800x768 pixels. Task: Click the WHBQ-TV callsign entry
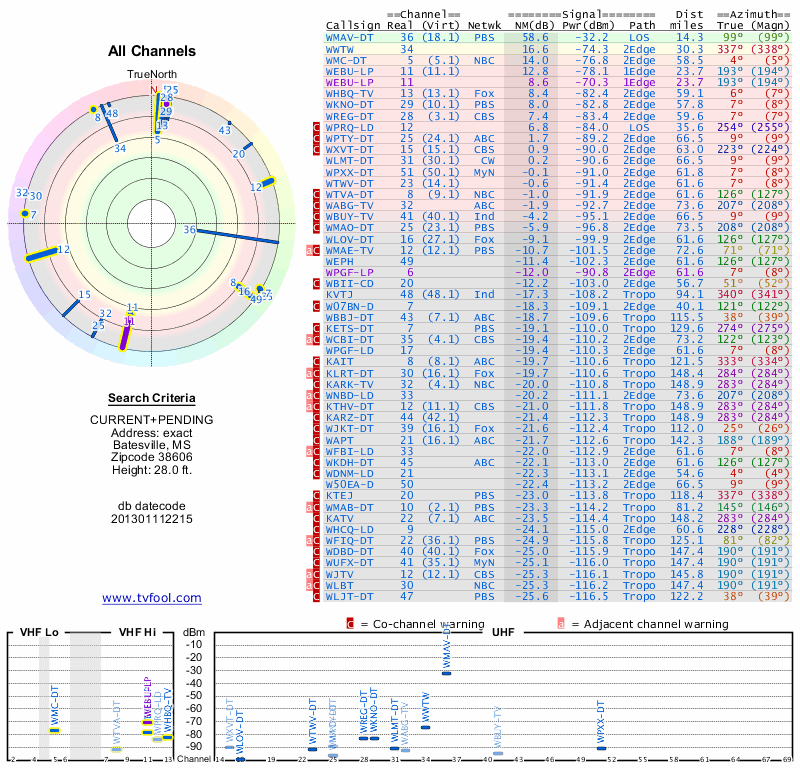[351, 94]
